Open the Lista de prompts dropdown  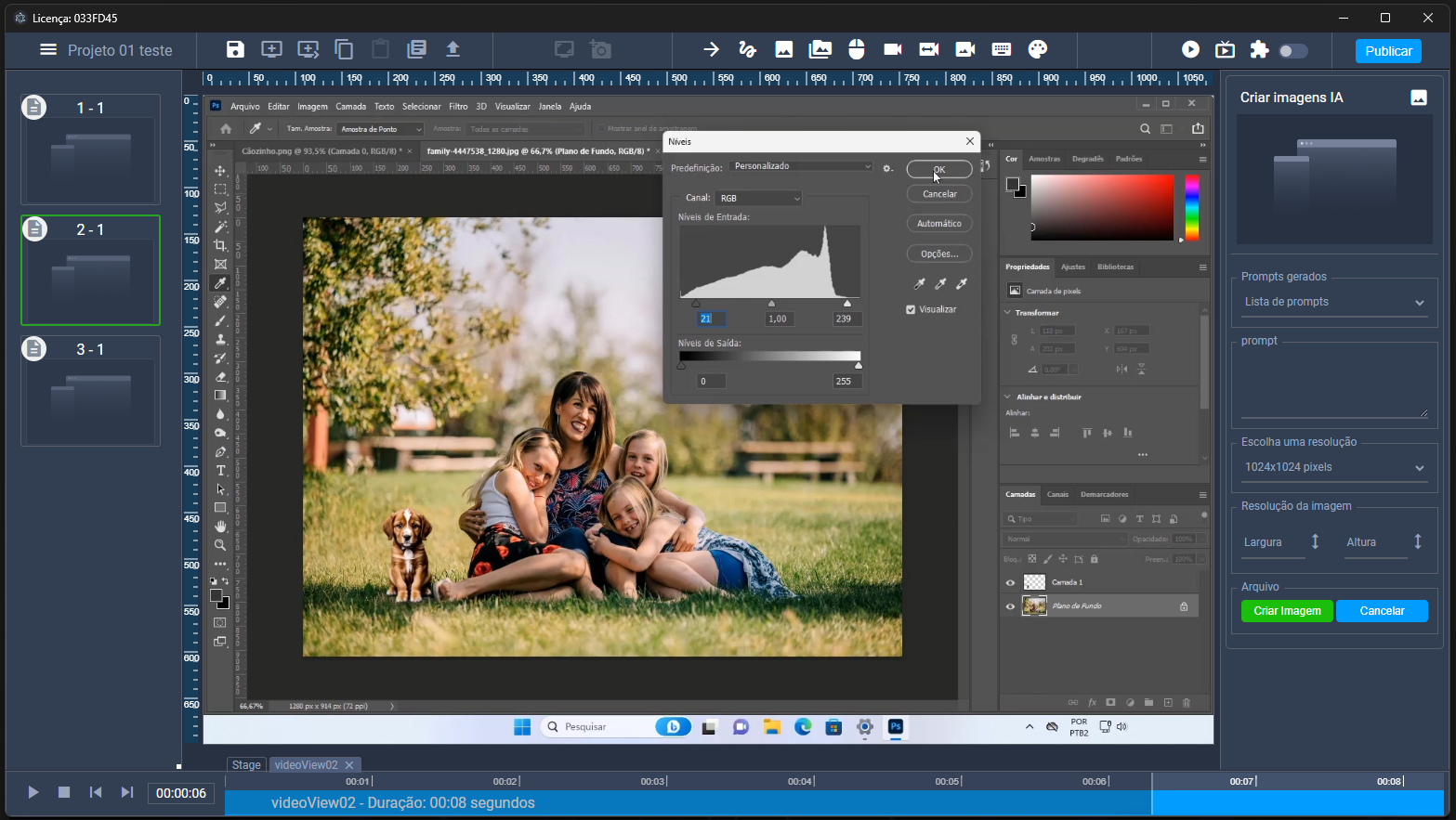1333,302
